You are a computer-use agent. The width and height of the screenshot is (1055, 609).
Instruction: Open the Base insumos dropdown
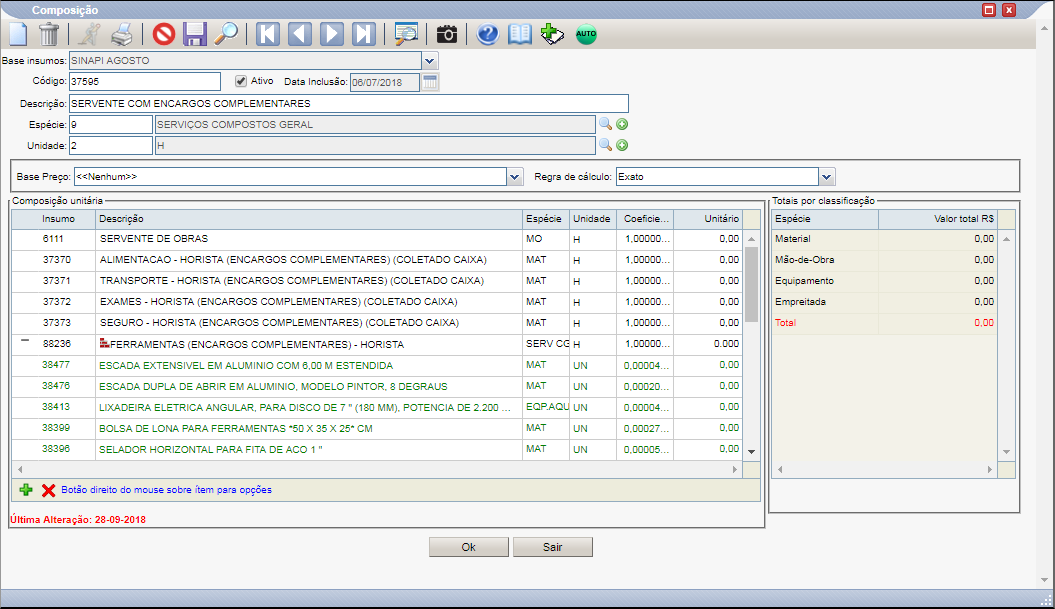pyautogui.click(x=430, y=61)
